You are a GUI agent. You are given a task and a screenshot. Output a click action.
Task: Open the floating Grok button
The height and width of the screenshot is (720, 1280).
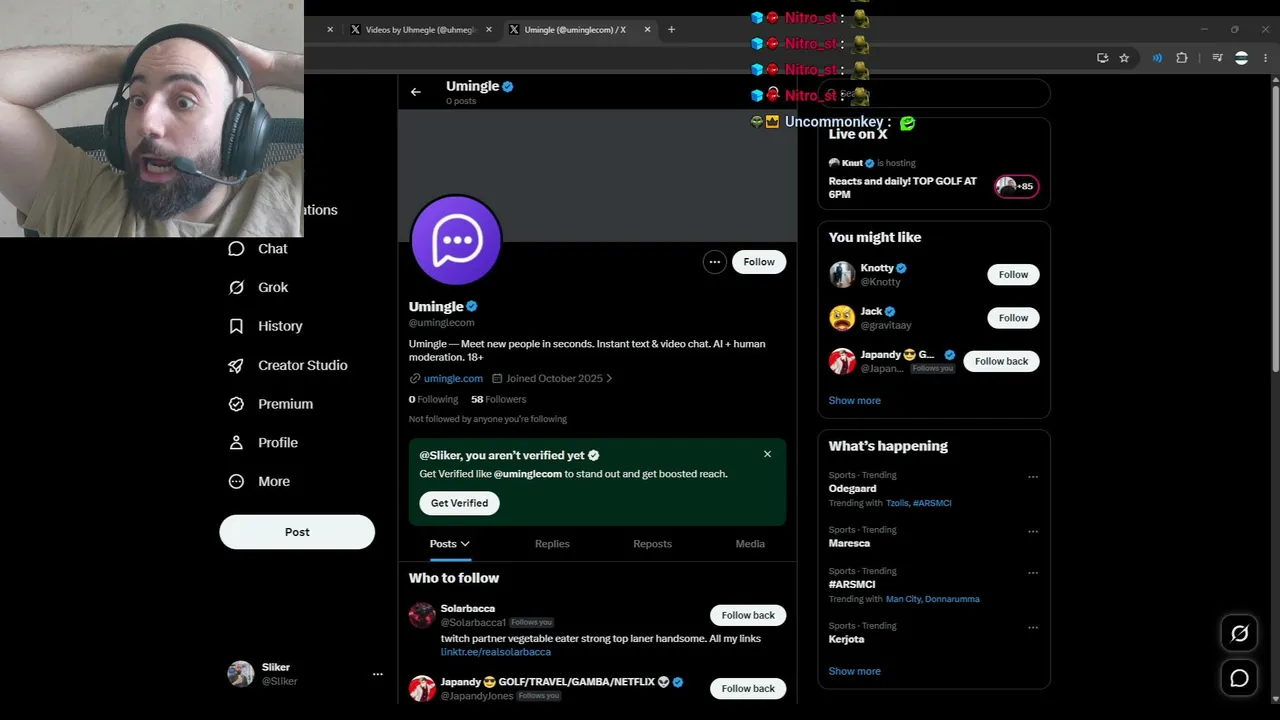(1239, 633)
